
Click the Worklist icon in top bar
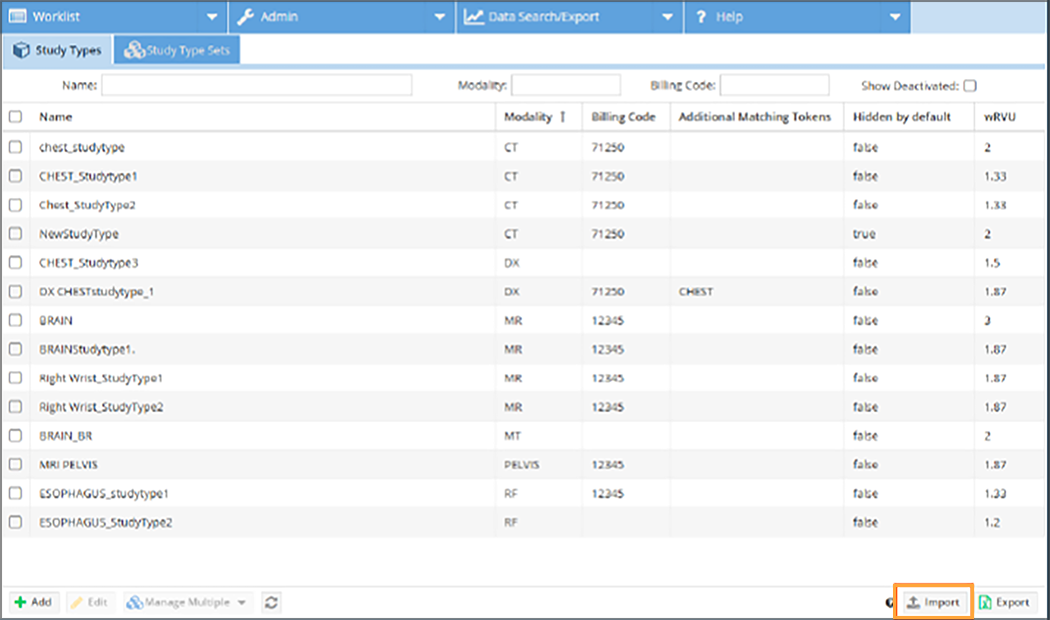tap(17, 17)
